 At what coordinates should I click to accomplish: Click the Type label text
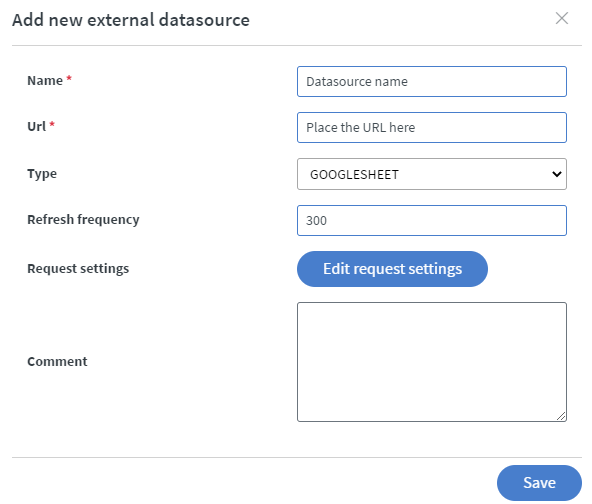pyautogui.click(x=42, y=174)
